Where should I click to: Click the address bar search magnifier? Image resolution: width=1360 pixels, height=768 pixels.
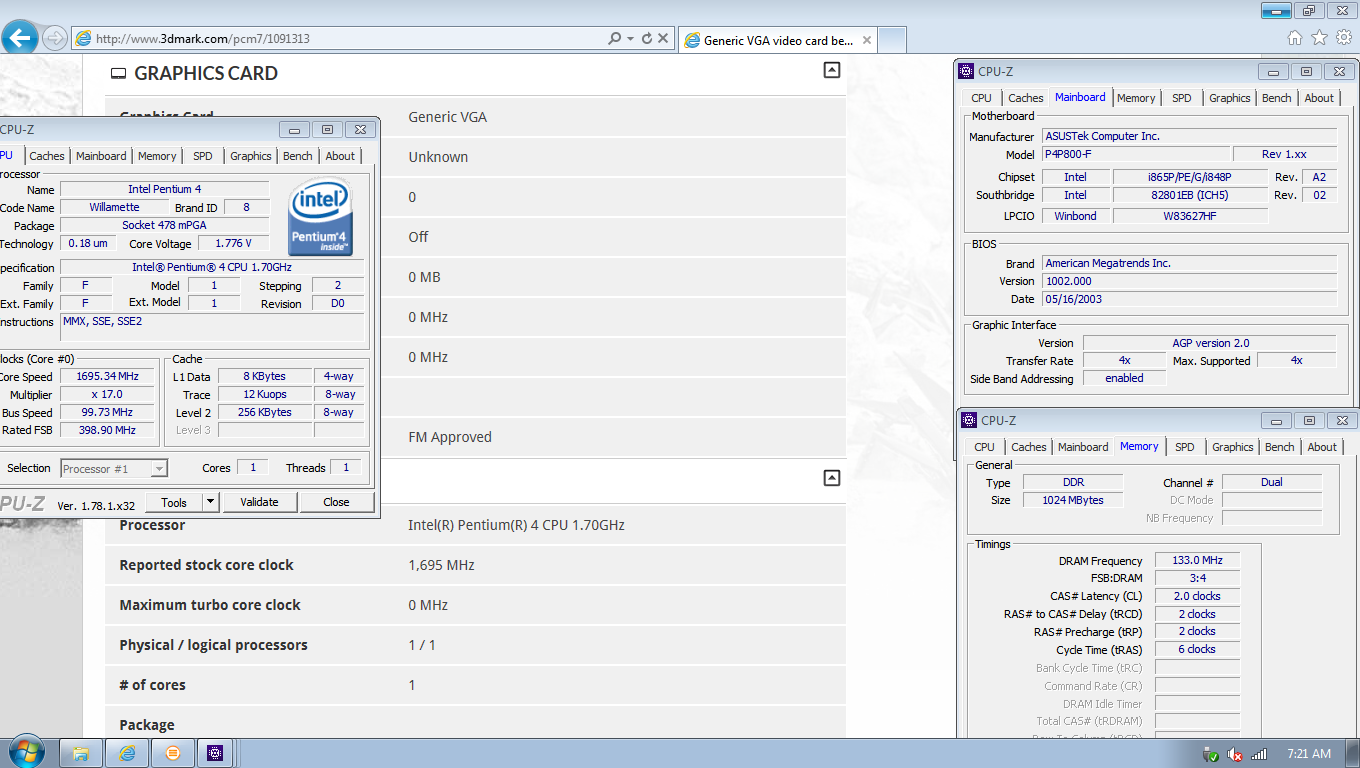coord(614,39)
